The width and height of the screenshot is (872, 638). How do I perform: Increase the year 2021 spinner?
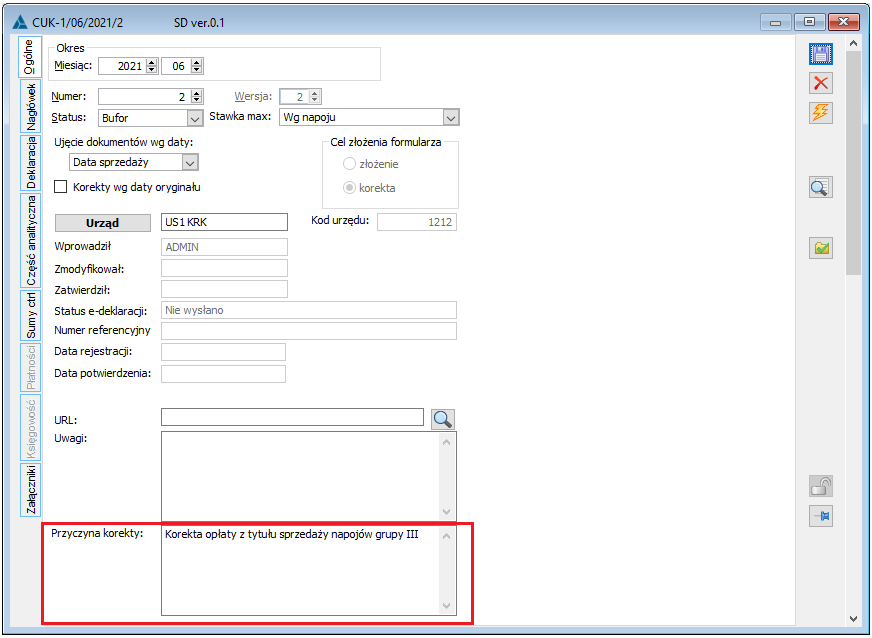click(x=152, y=62)
